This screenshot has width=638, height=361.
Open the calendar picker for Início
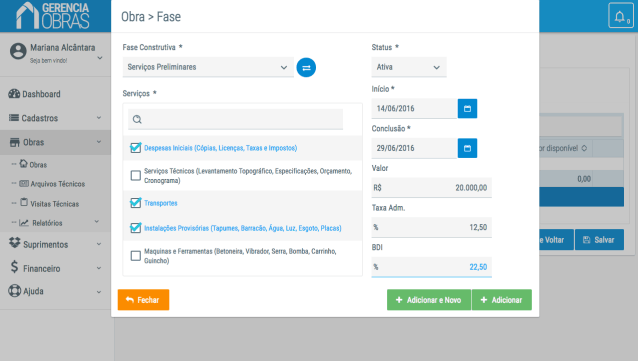(x=467, y=109)
